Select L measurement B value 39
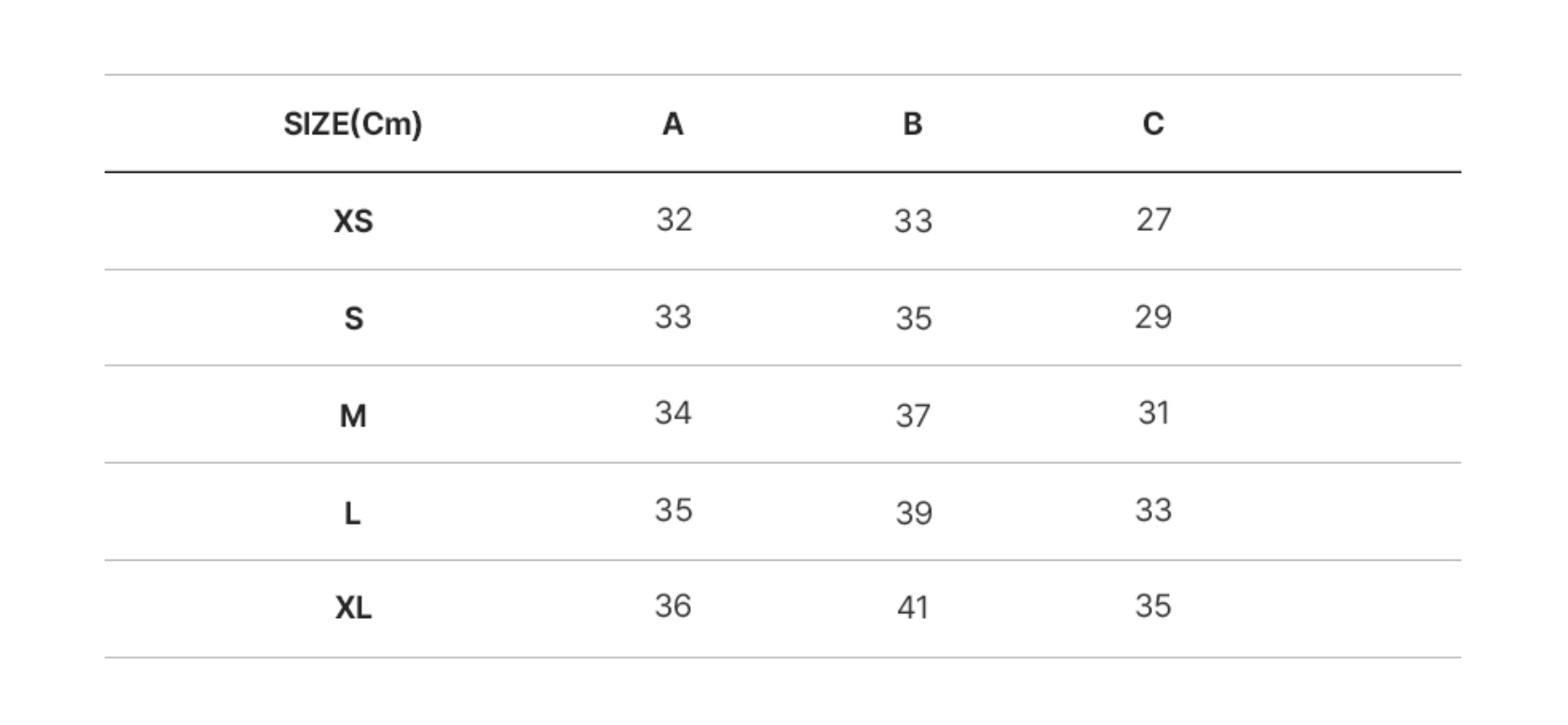Viewport: 1568px width, 725px height. click(914, 513)
